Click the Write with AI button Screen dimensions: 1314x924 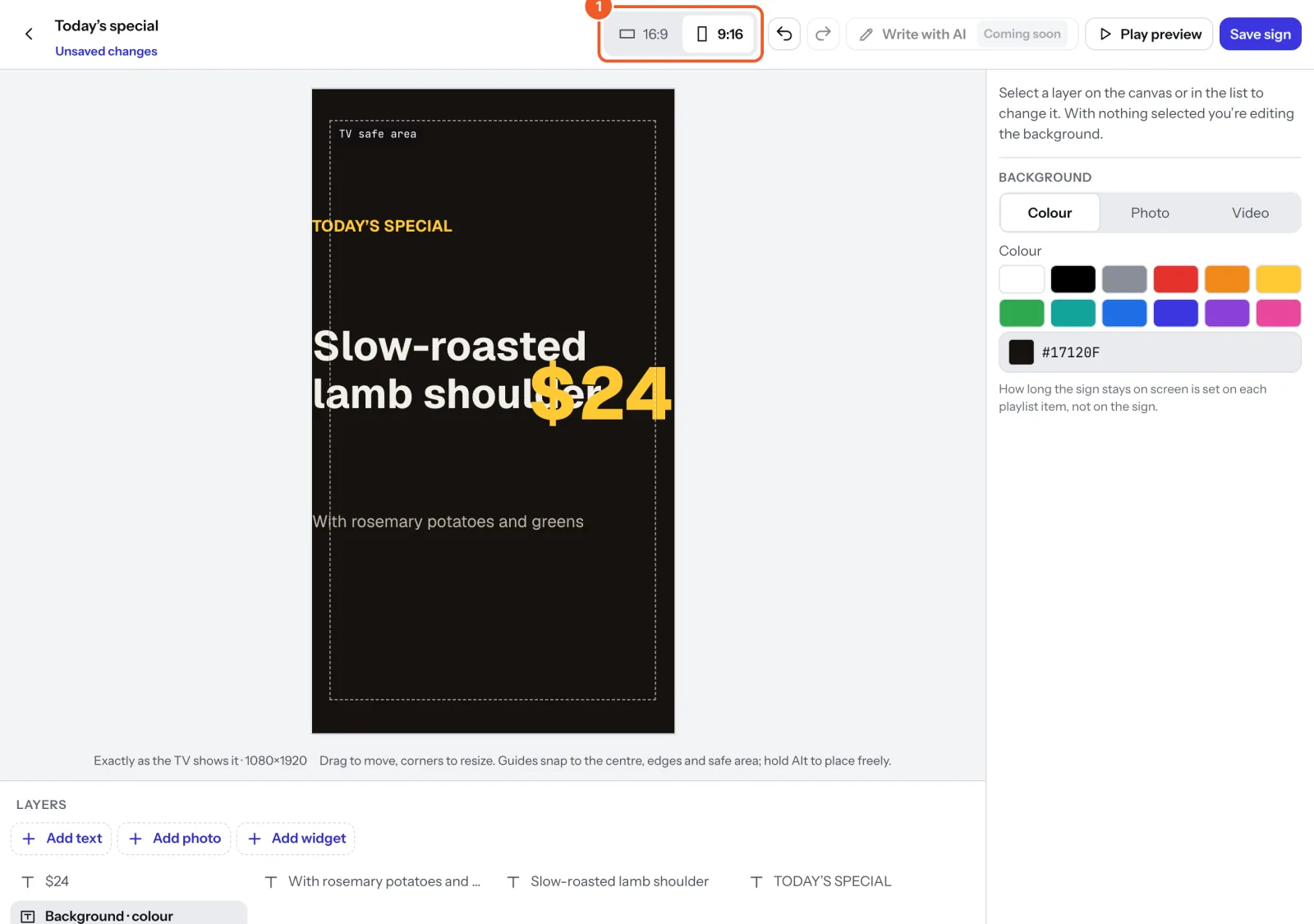(962, 34)
